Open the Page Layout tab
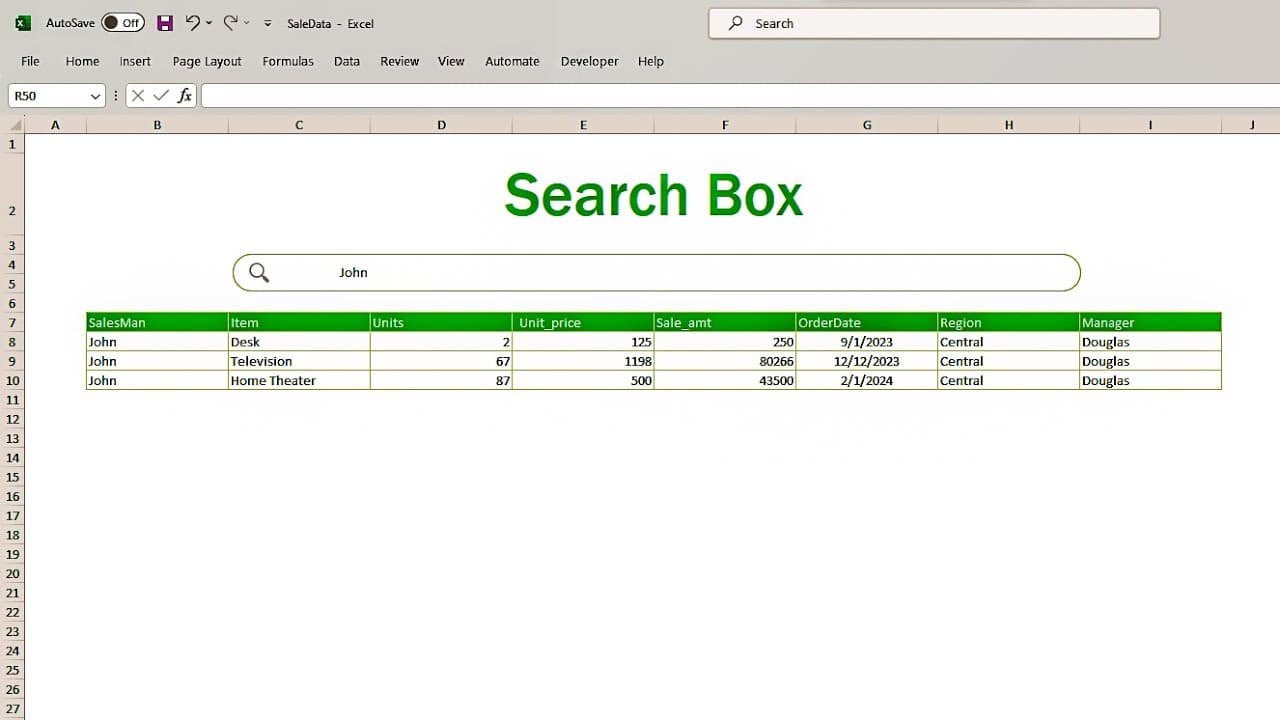The image size is (1280, 720). 207,61
